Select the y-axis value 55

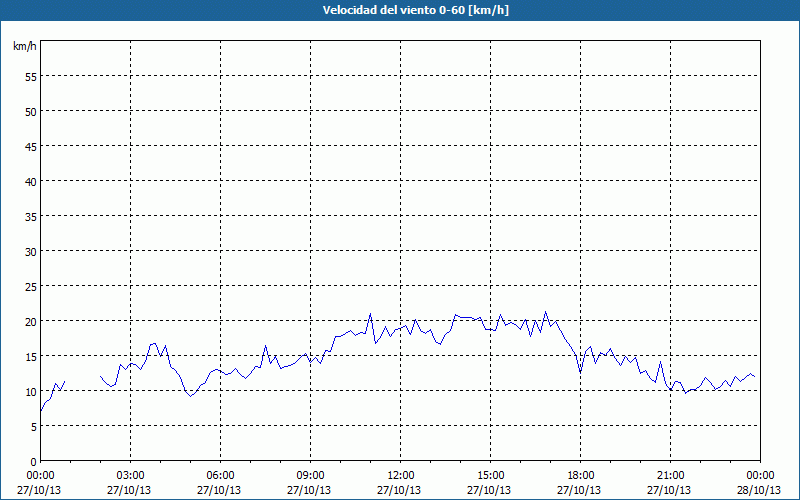coord(31,79)
